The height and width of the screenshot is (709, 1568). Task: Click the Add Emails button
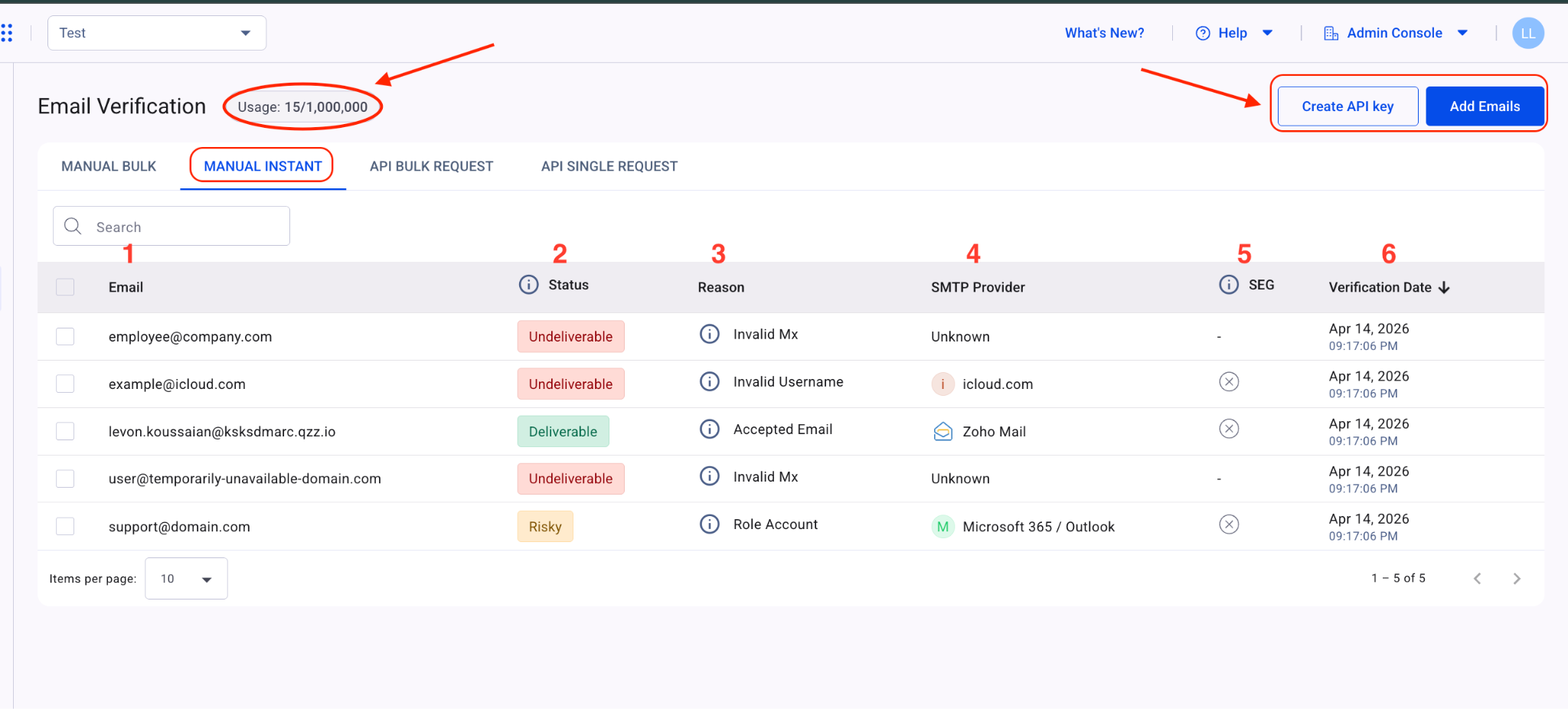point(1484,106)
